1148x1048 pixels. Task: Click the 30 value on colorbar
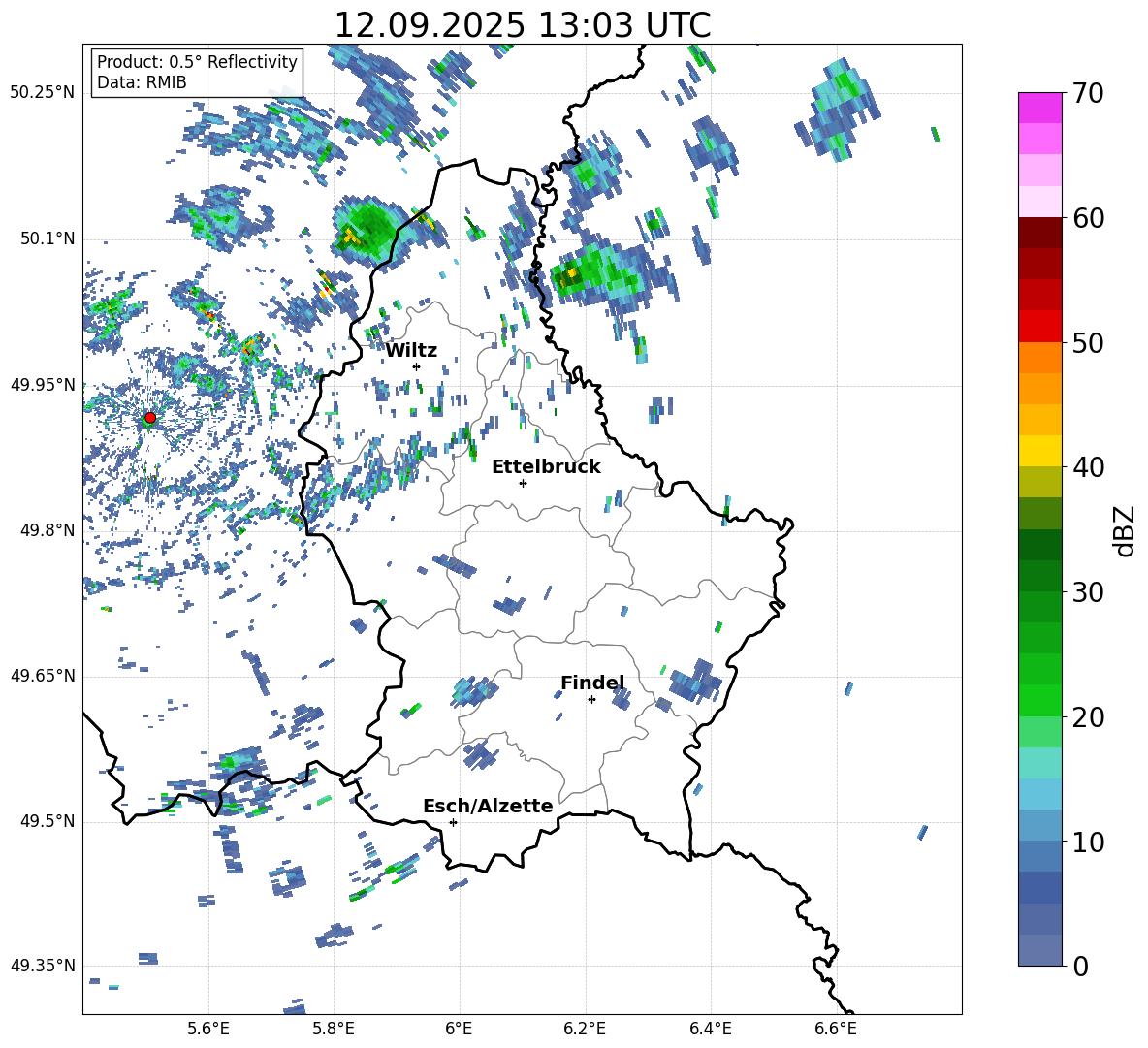pos(1088,592)
